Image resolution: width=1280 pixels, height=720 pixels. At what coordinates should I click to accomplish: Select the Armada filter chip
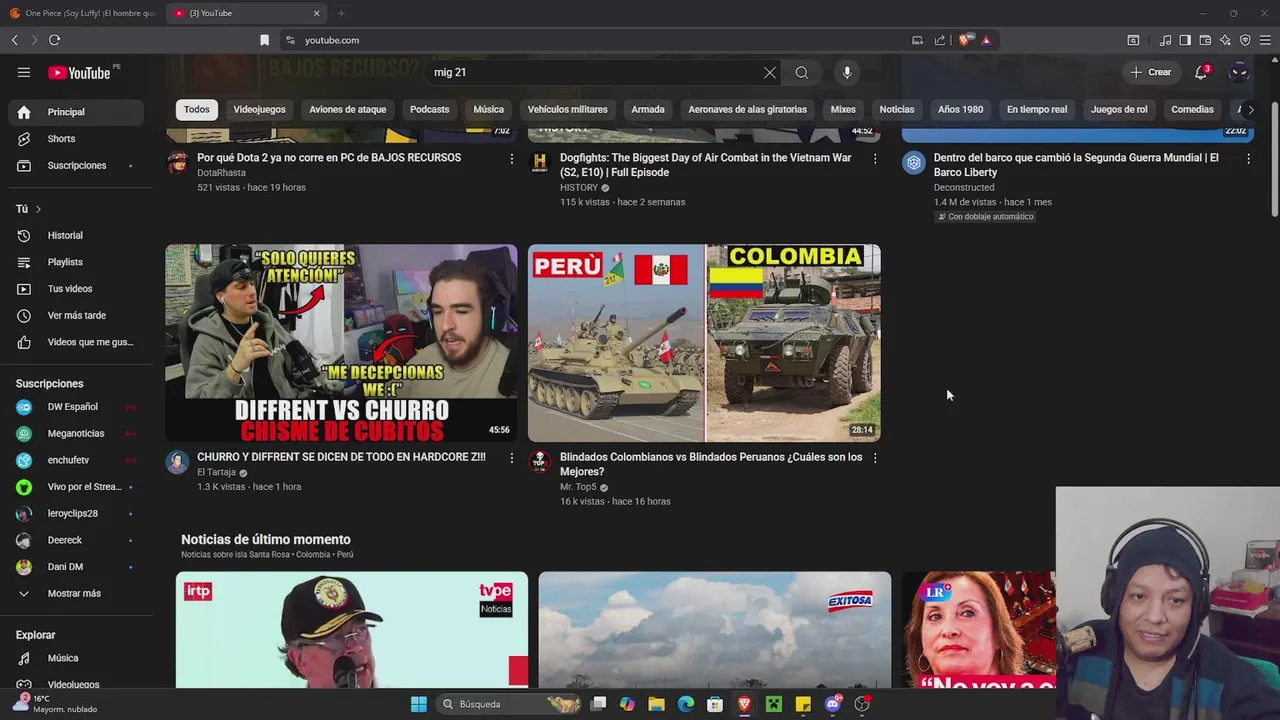(648, 109)
